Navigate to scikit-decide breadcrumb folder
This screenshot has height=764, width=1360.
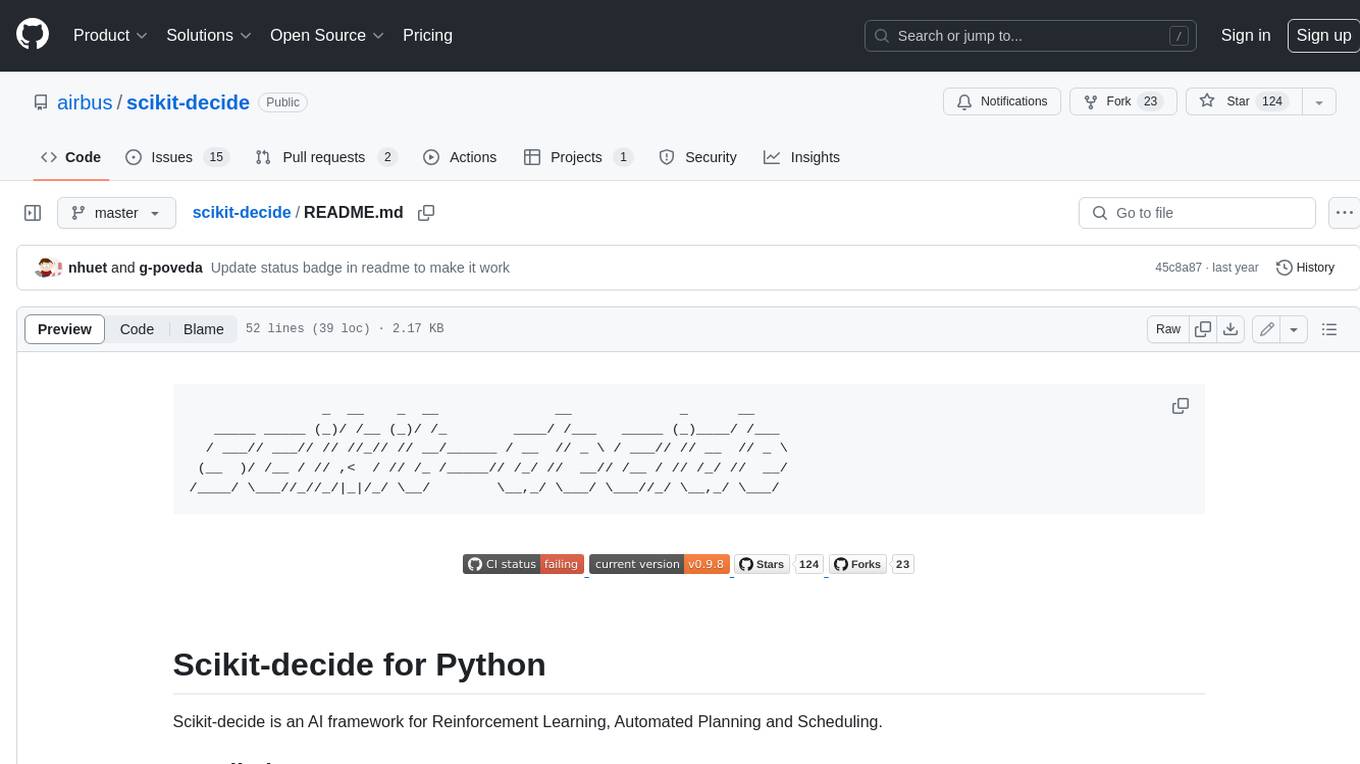(241, 213)
